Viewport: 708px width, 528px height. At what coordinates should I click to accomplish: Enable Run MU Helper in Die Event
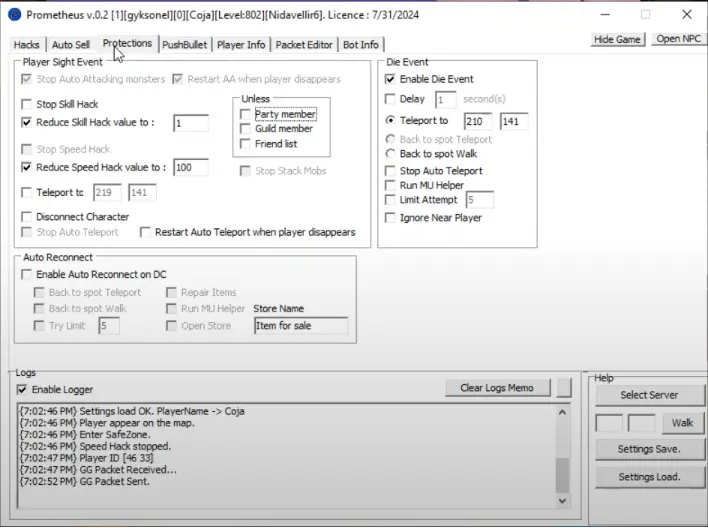click(390, 185)
